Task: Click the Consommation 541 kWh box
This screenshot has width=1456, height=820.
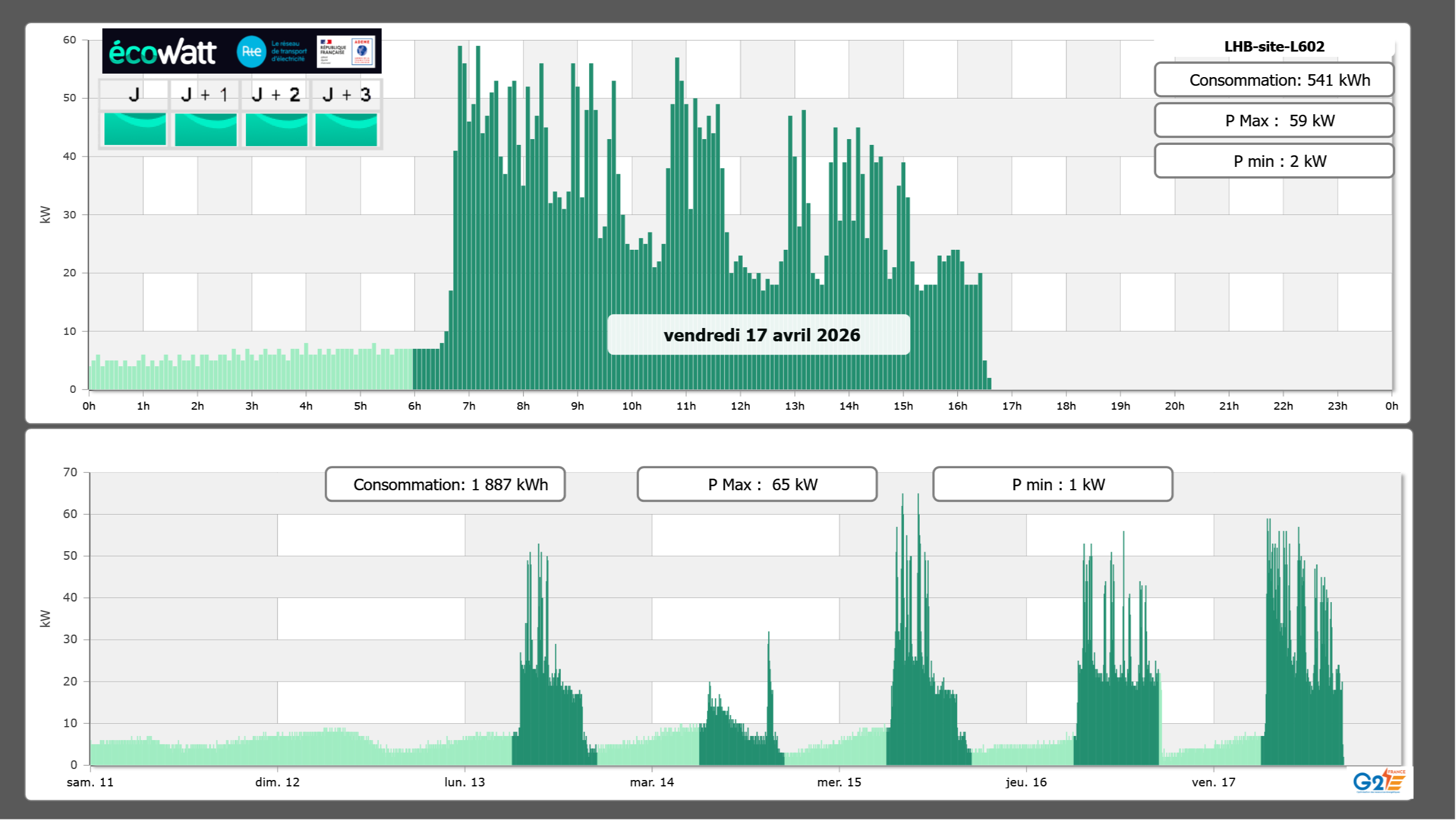Action: coord(1273,80)
